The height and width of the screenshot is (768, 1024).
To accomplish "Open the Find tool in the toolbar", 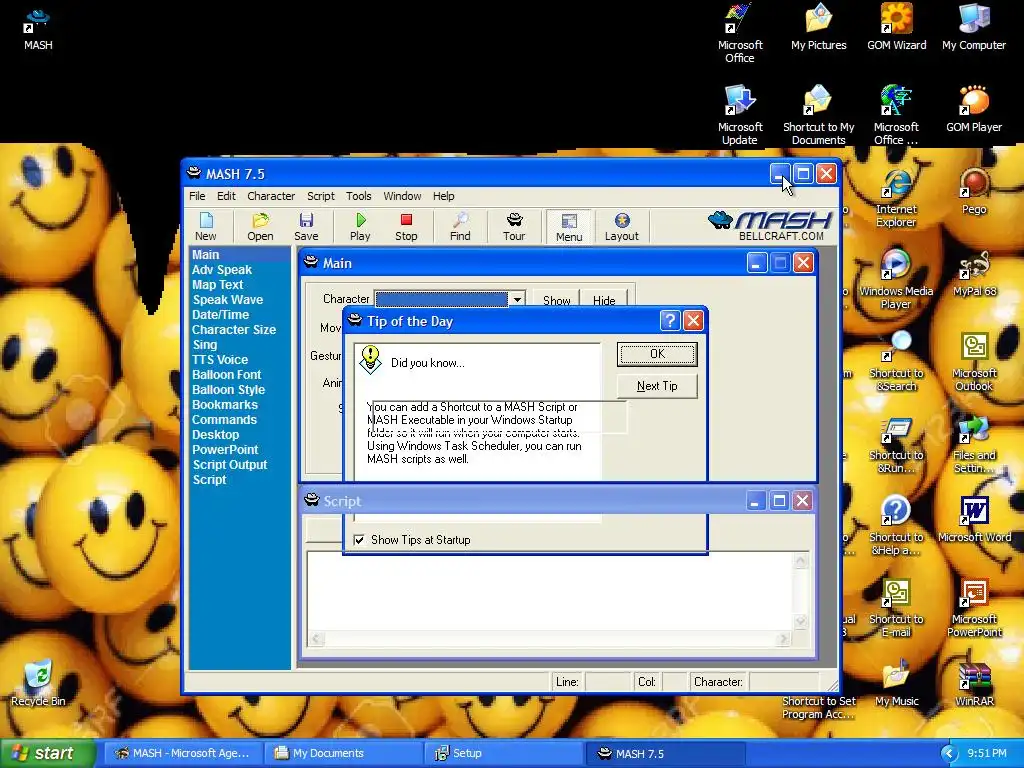I will 460,227.
